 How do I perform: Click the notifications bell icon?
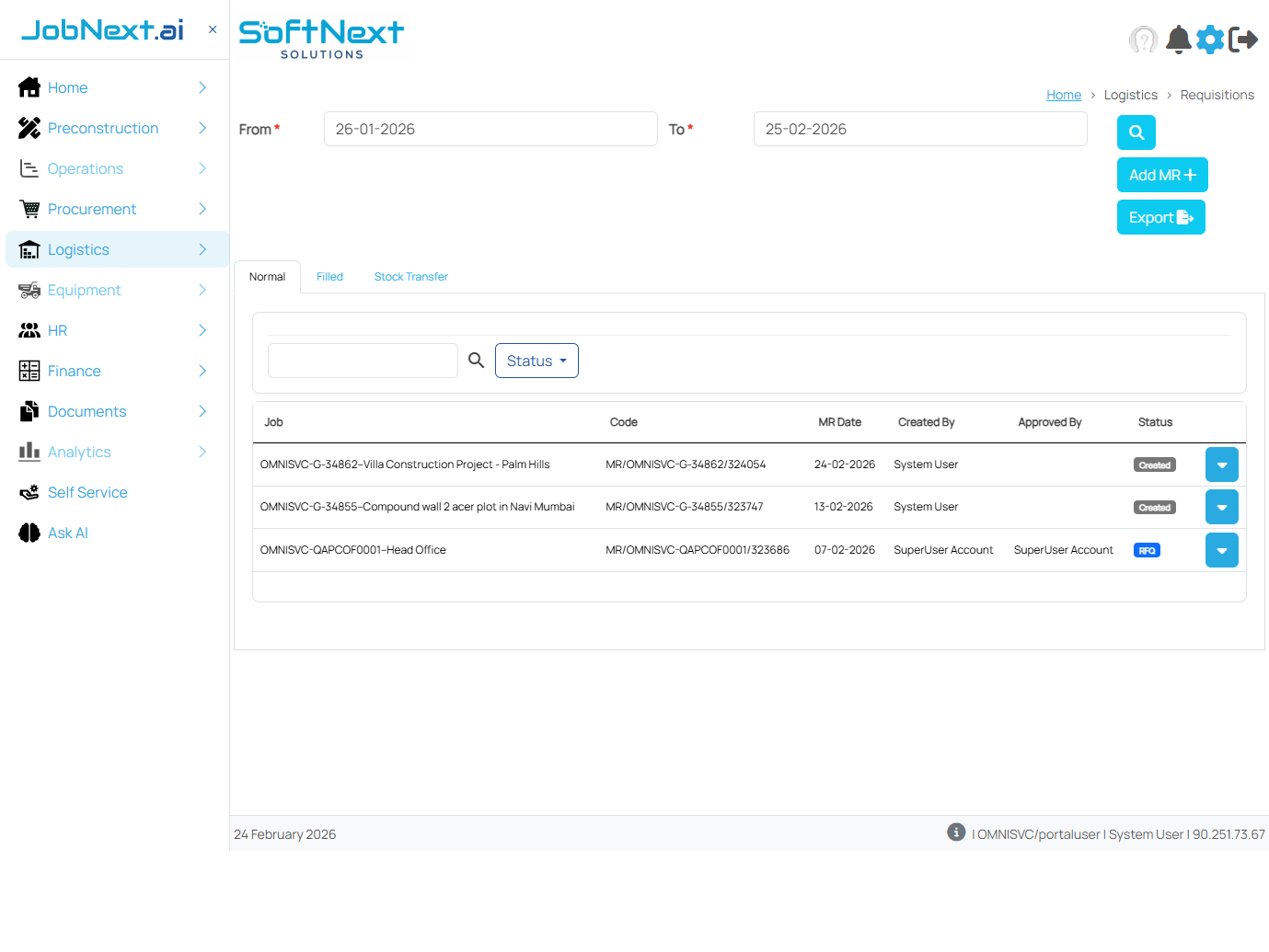click(1178, 40)
